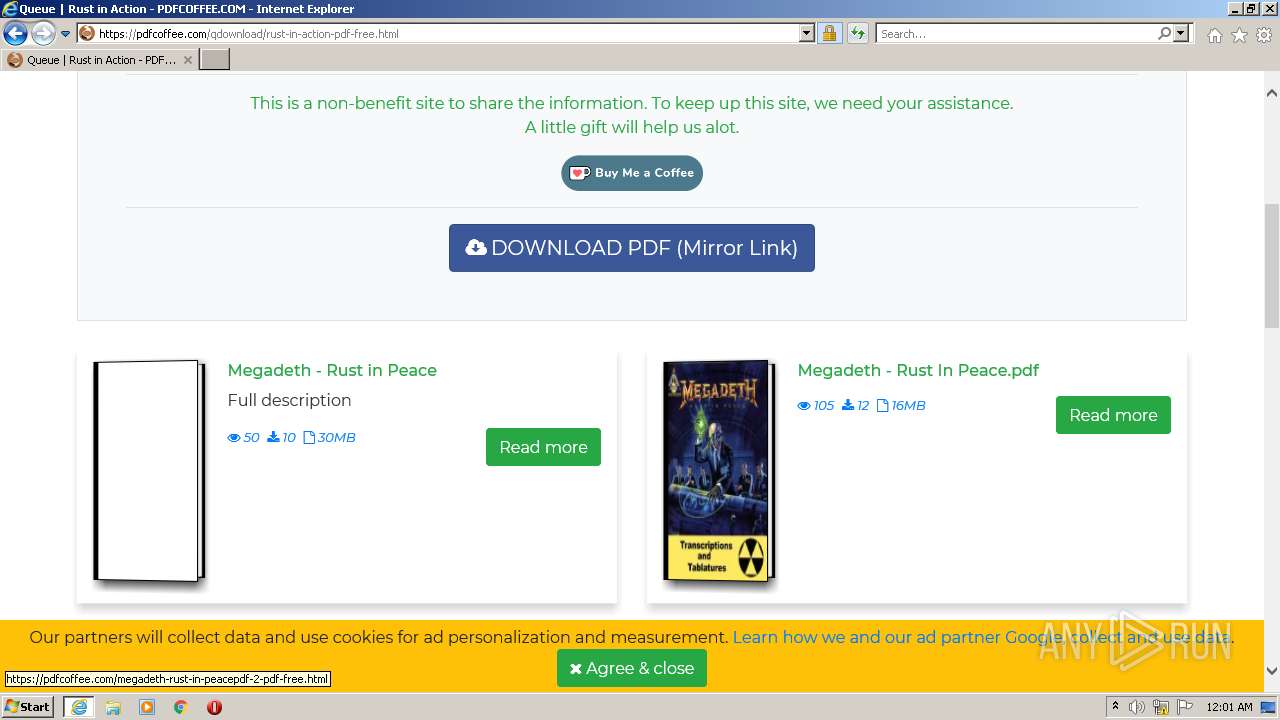Open Megadeth - Rust In Peace.pdf title link
1280x720 pixels.
point(918,370)
